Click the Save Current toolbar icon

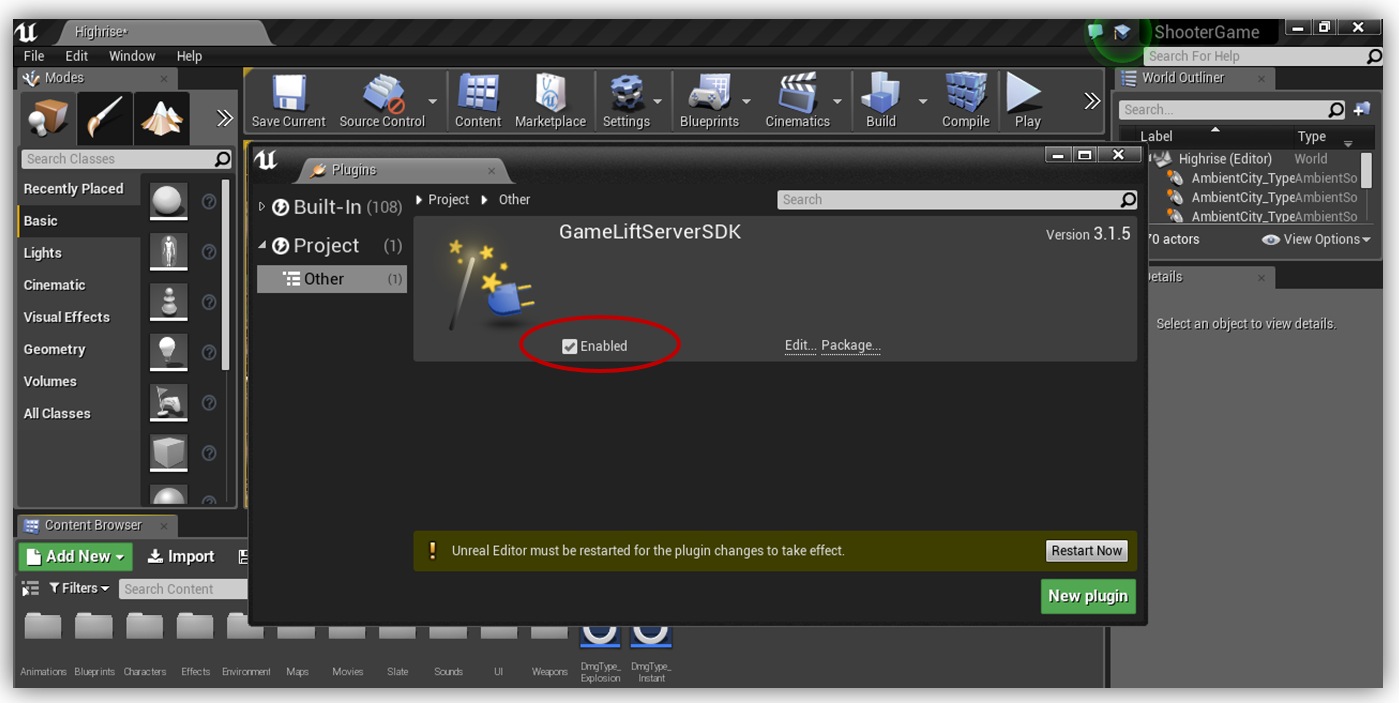(288, 100)
